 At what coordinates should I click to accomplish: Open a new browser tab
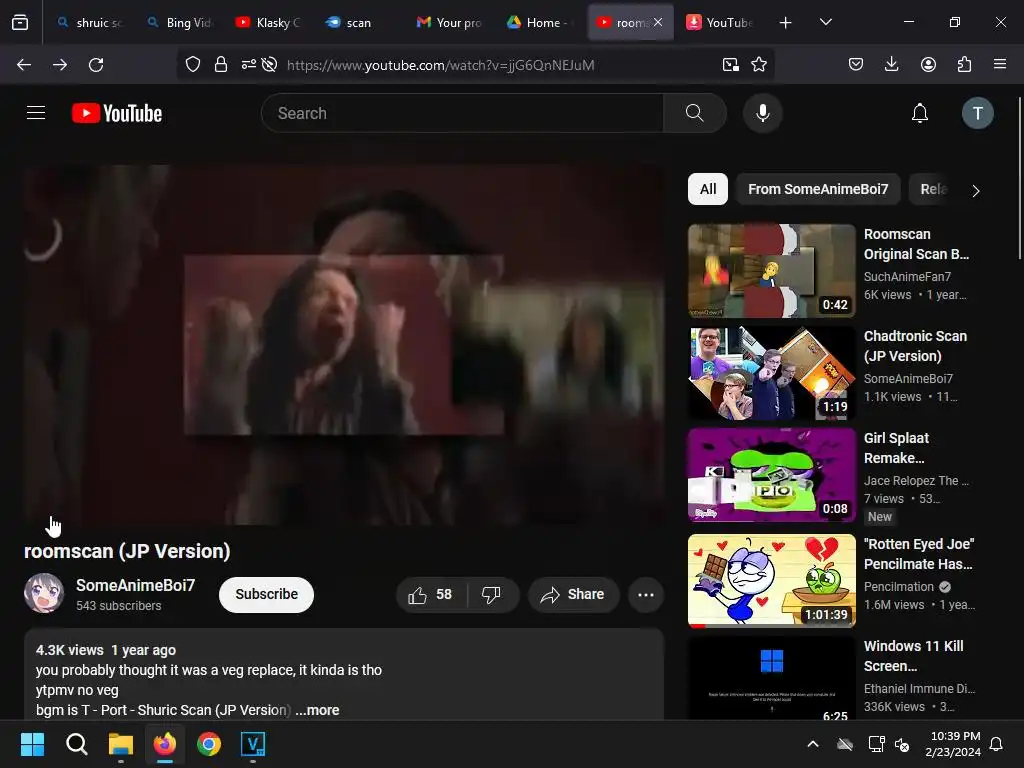[x=785, y=22]
